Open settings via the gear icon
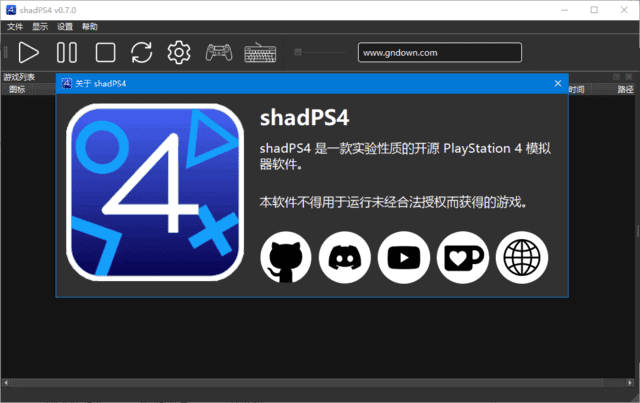The width and height of the screenshot is (640, 403). [x=179, y=52]
